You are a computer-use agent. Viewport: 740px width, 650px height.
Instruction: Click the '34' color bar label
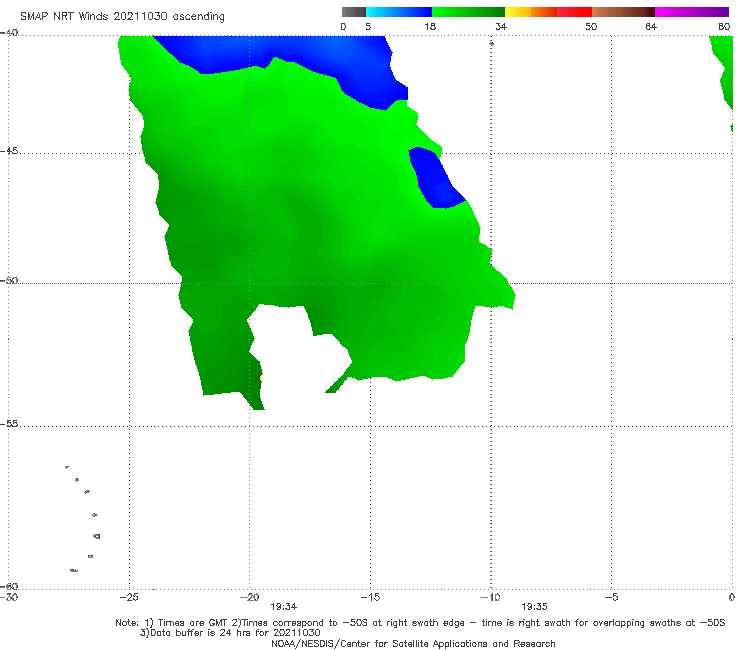click(x=501, y=27)
